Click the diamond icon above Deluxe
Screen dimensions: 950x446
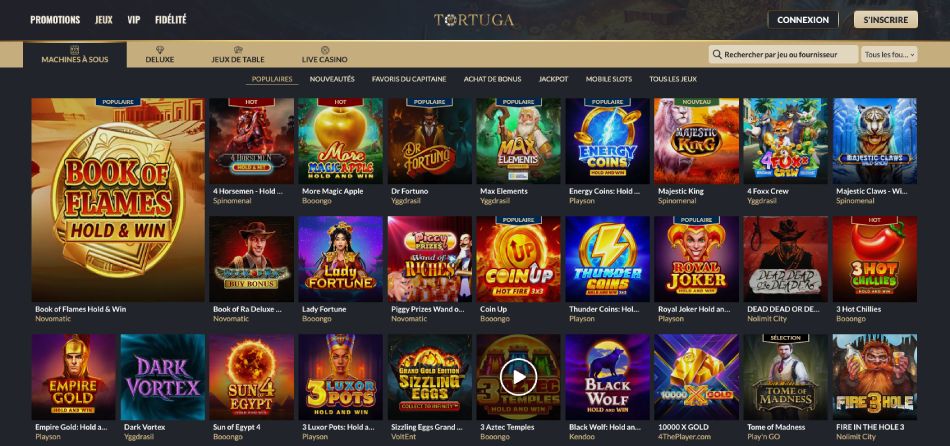click(160, 50)
